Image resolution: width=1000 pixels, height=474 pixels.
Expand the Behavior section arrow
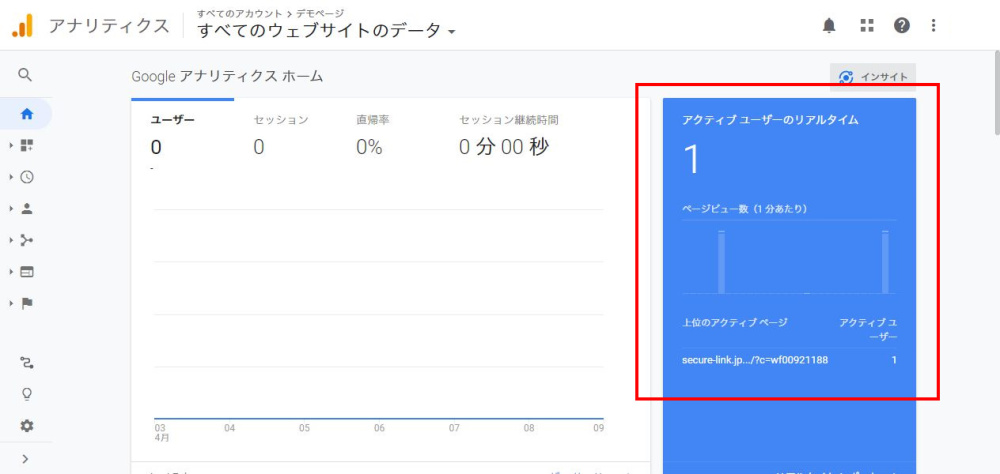(11, 272)
